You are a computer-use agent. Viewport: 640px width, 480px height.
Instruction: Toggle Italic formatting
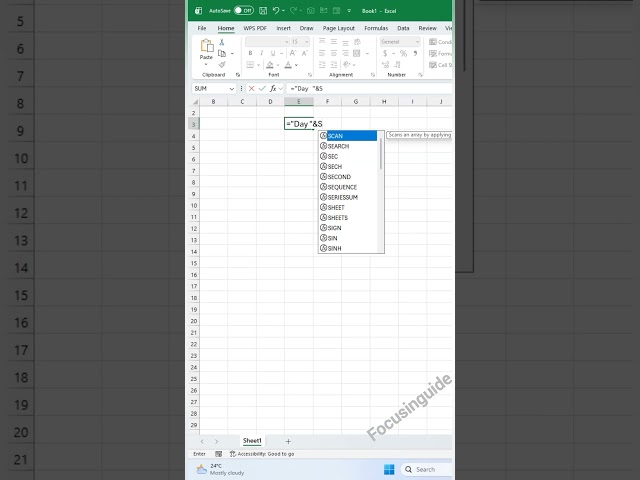261,53
